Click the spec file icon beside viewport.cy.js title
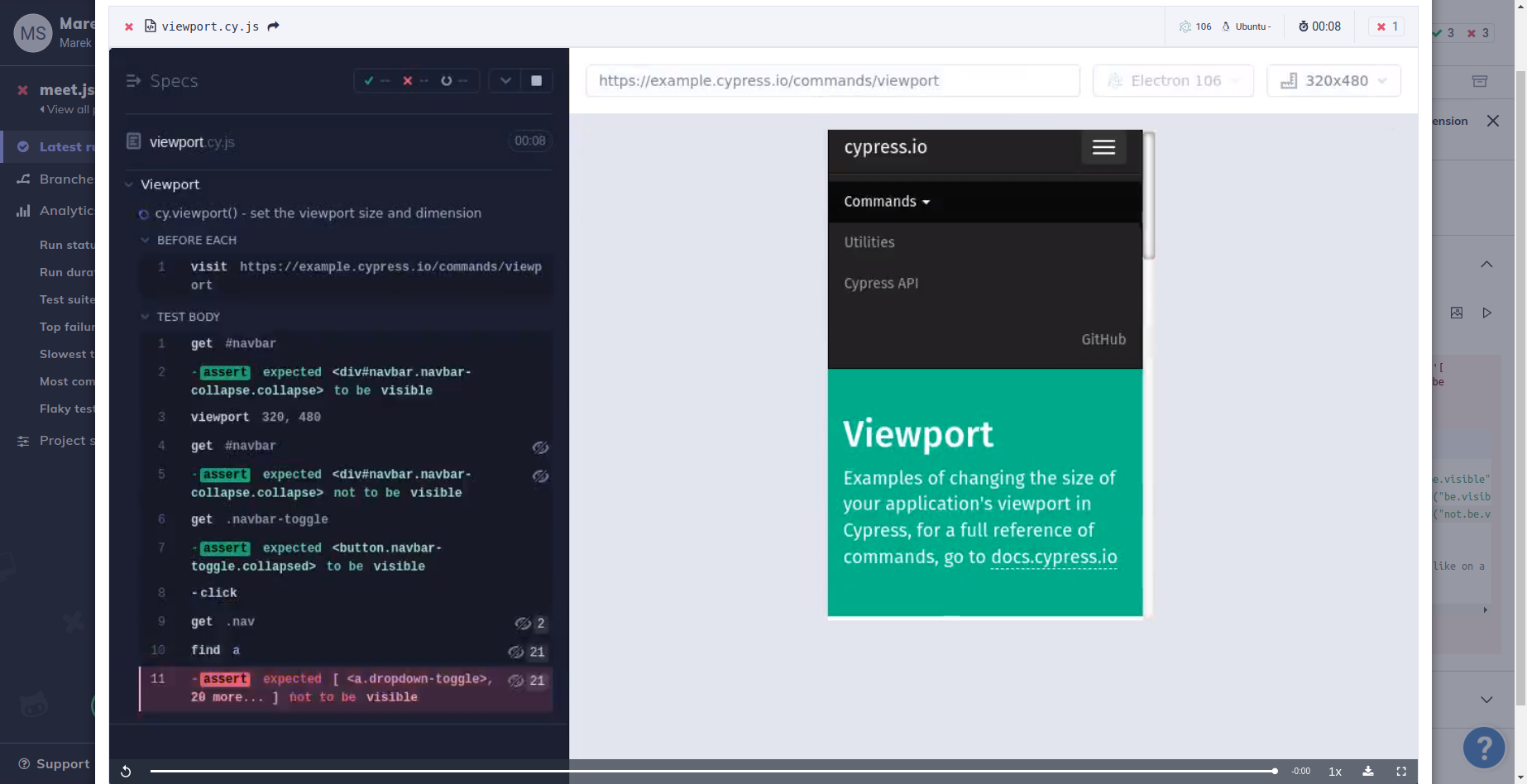 151,26
